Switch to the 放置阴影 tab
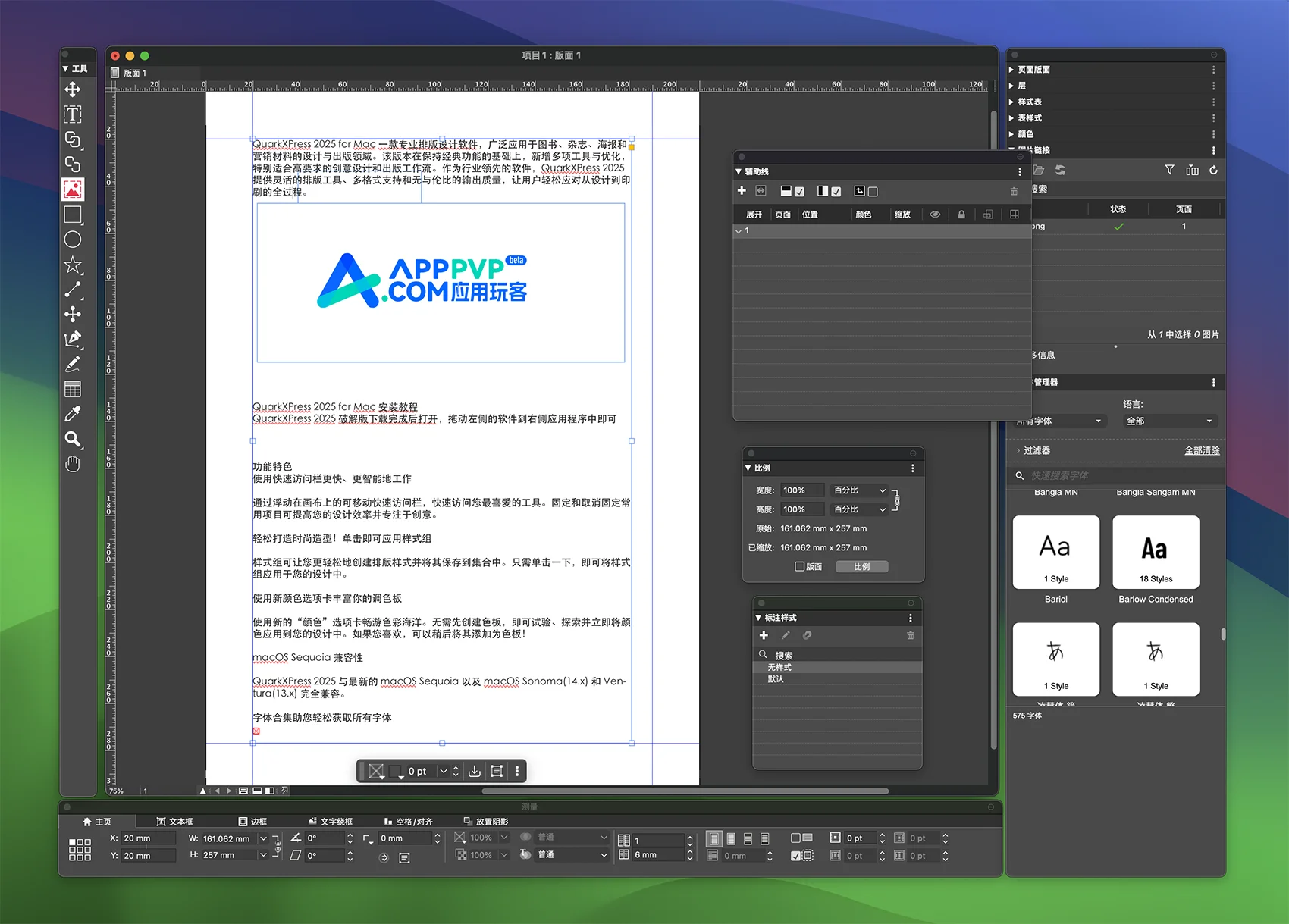Viewport: 1289px width, 924px height. click(486, 822)
